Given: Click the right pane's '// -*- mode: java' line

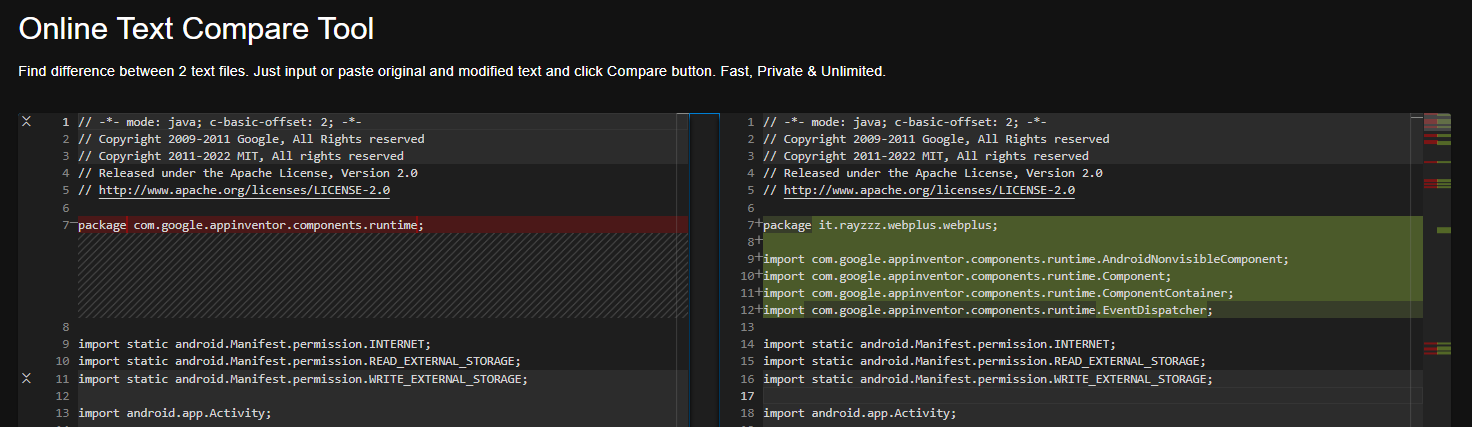Looking at the screenshot, I should pyautogui.click(x=905, y=122).
